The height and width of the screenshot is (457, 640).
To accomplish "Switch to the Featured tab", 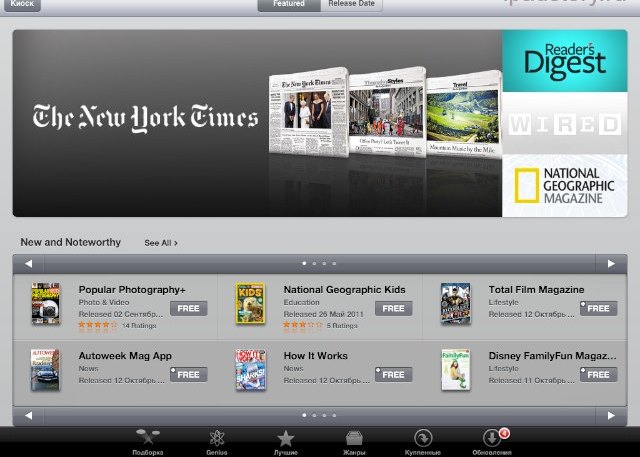I will (x=289, y=4).
